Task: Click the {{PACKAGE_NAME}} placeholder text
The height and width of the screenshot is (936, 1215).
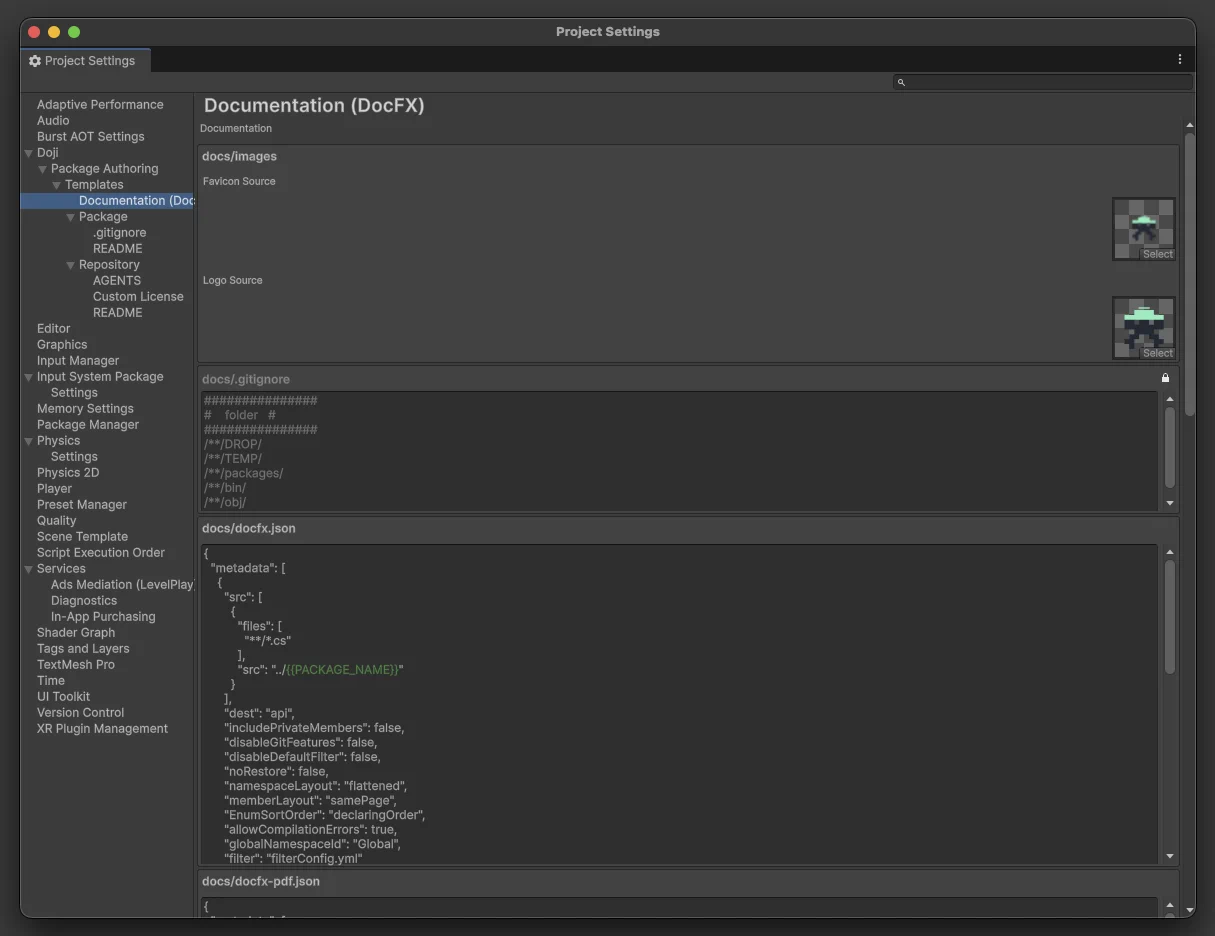Action: point(343,670)
